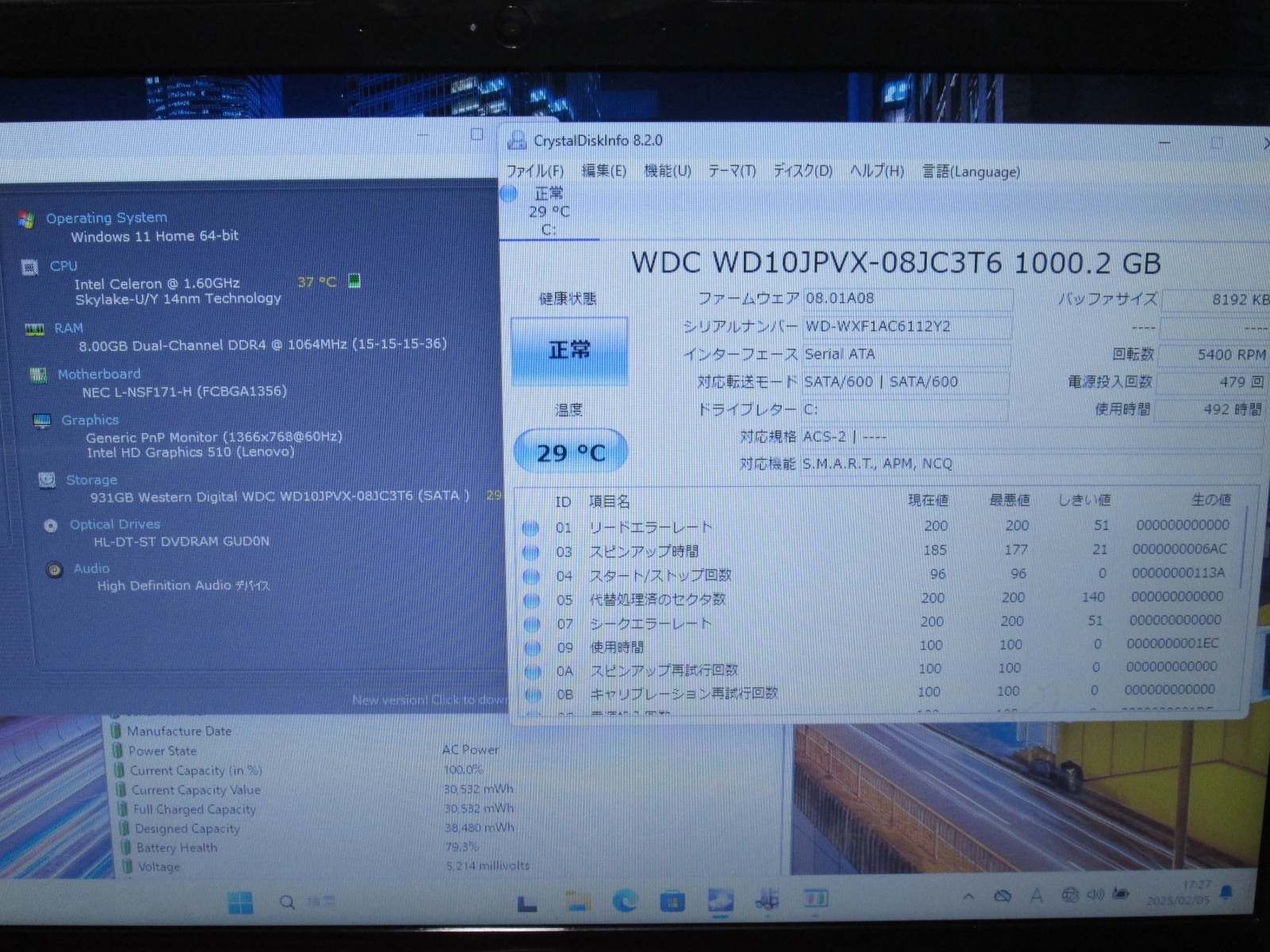Viewport: 1270px width, 952px height.
Task: Click the Optical Drives disc icon in Speccy
Action: click(51, 525)
